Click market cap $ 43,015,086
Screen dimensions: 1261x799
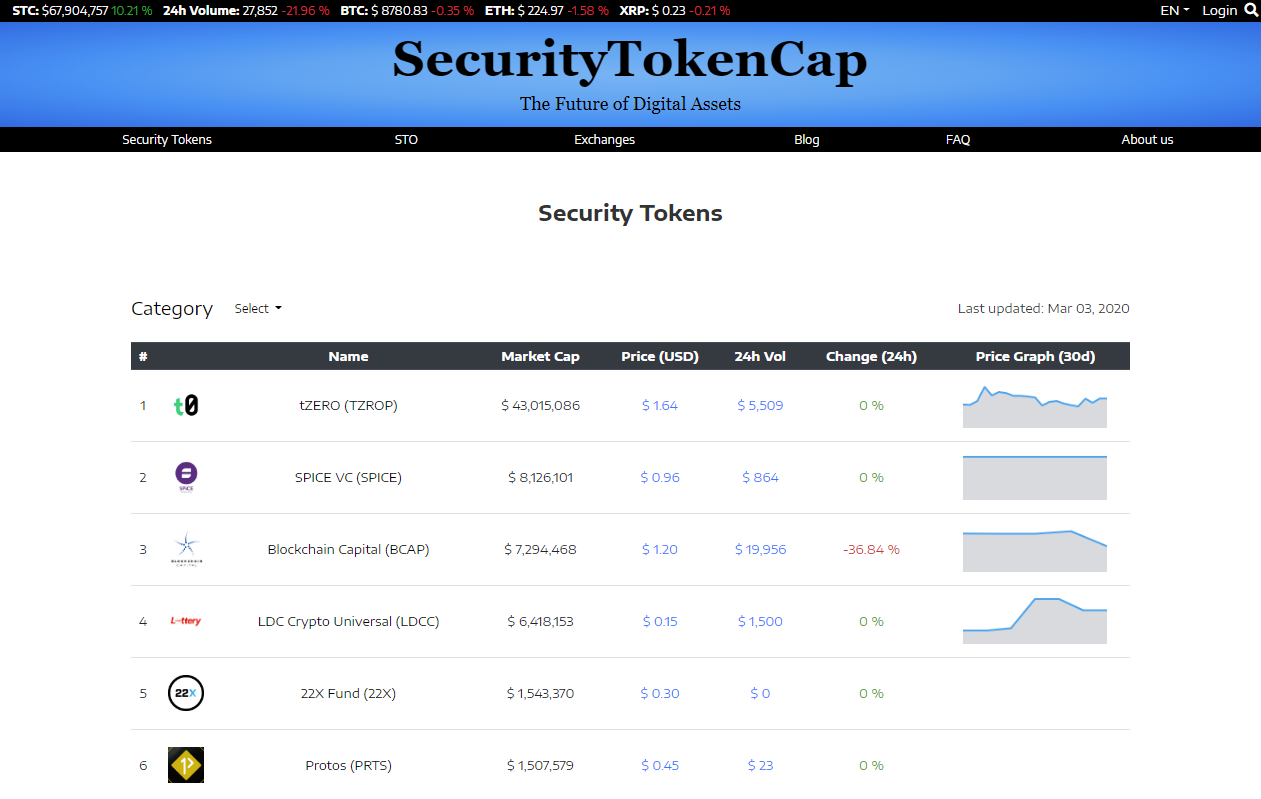[x=540, y=405]
